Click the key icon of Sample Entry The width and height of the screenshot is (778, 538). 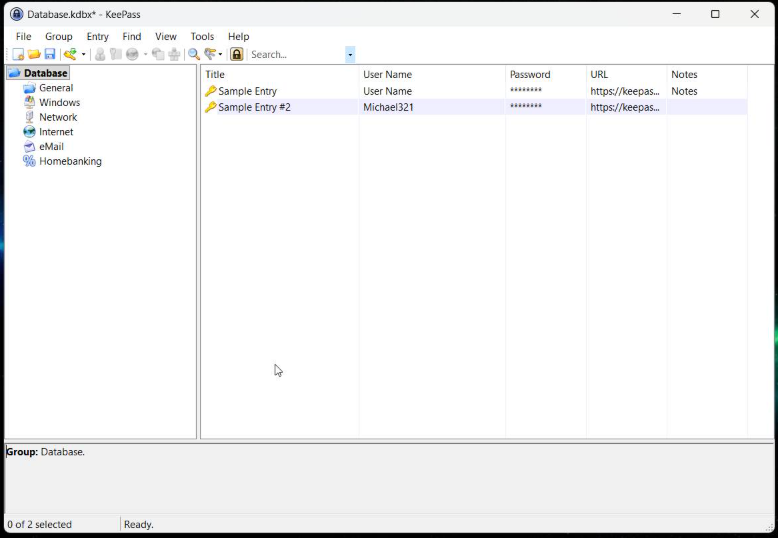pos(210,91)
